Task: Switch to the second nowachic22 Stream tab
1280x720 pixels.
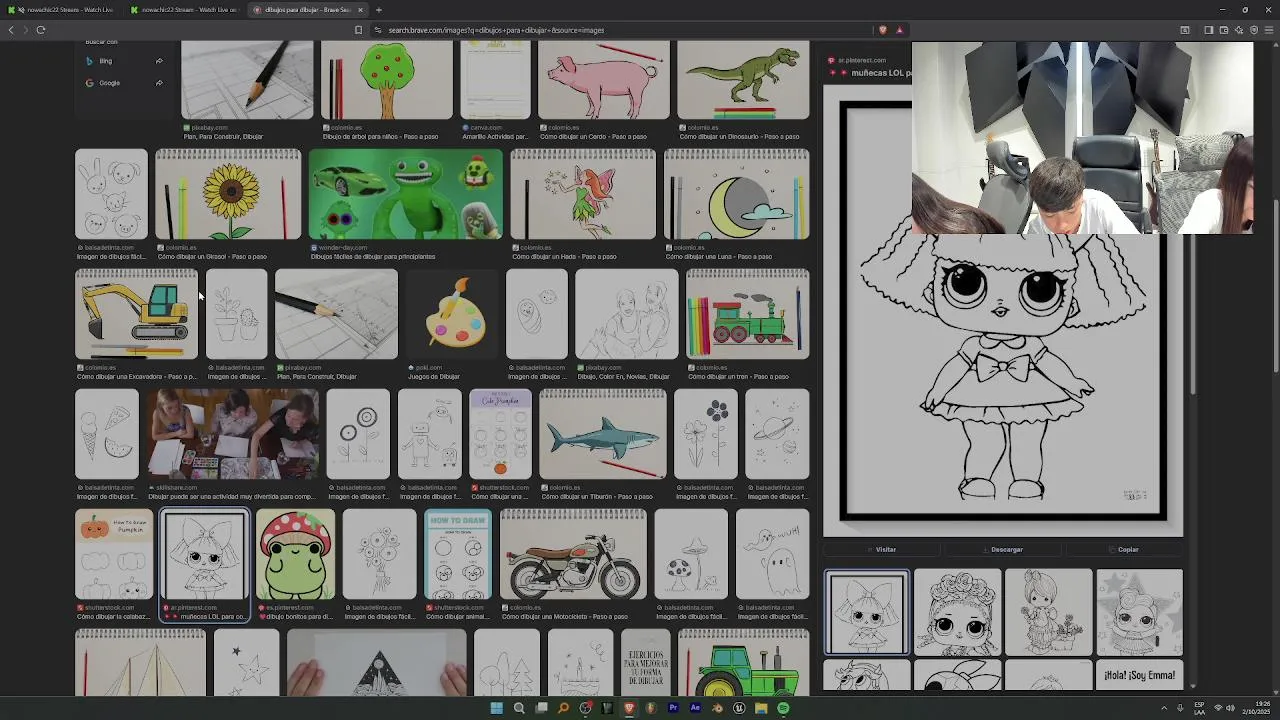Action: [x=185, y=10]
